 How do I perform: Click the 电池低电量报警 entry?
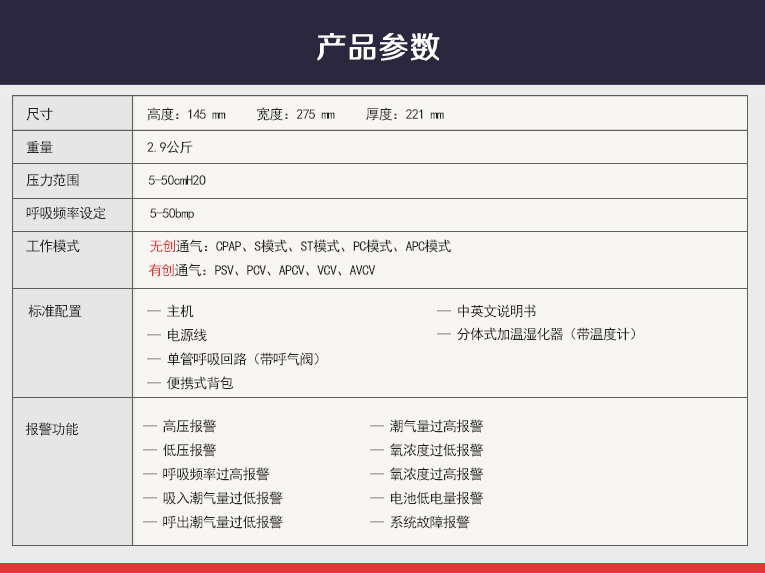(x=436, y=498)
